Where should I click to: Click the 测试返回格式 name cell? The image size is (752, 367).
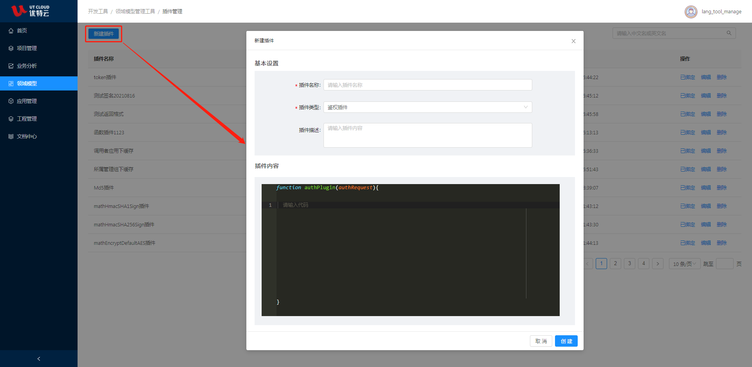[109, 114]
